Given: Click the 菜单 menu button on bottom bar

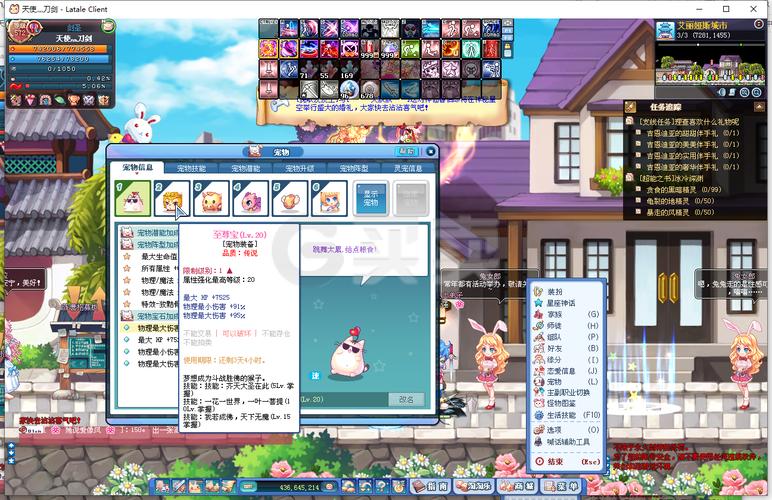Looking at the screenshot, I should (x=561, y=486).
